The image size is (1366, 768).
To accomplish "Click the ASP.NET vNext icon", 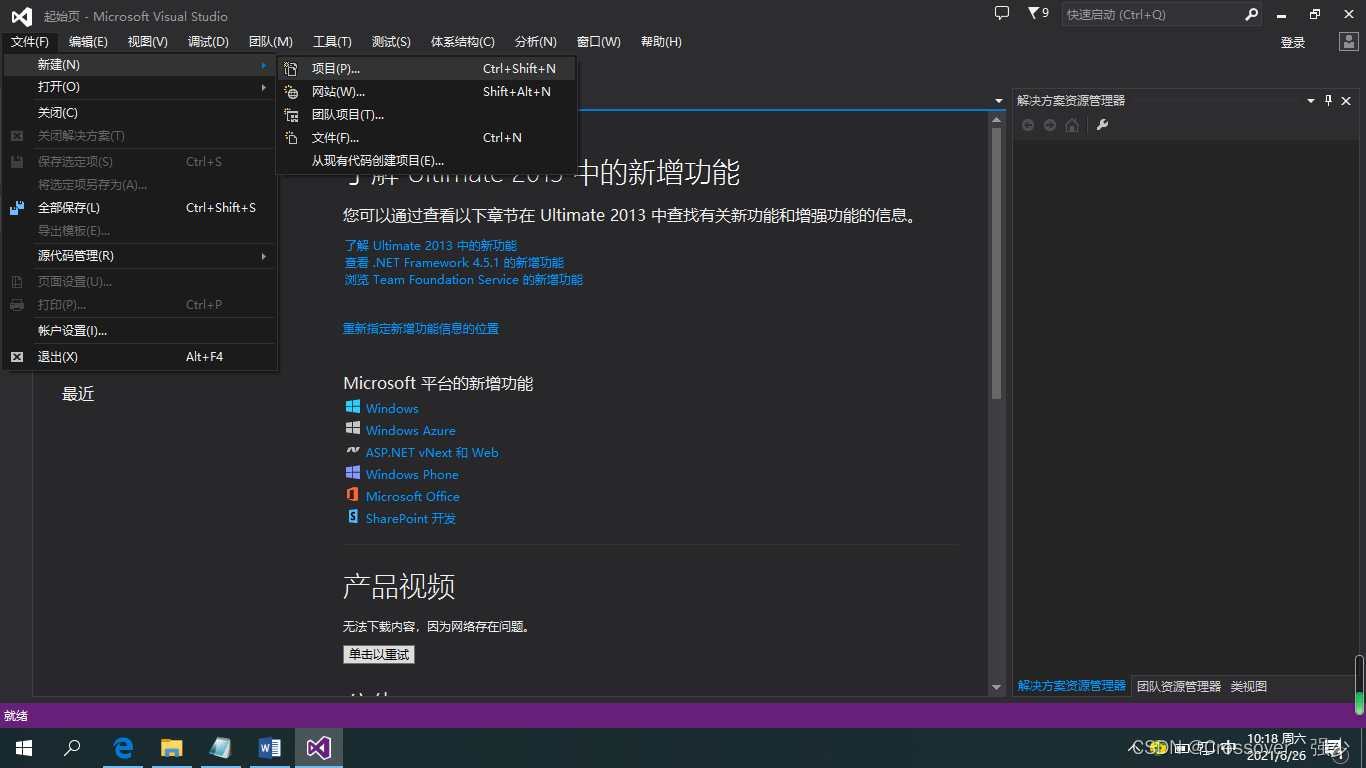I will coord(353,451).
